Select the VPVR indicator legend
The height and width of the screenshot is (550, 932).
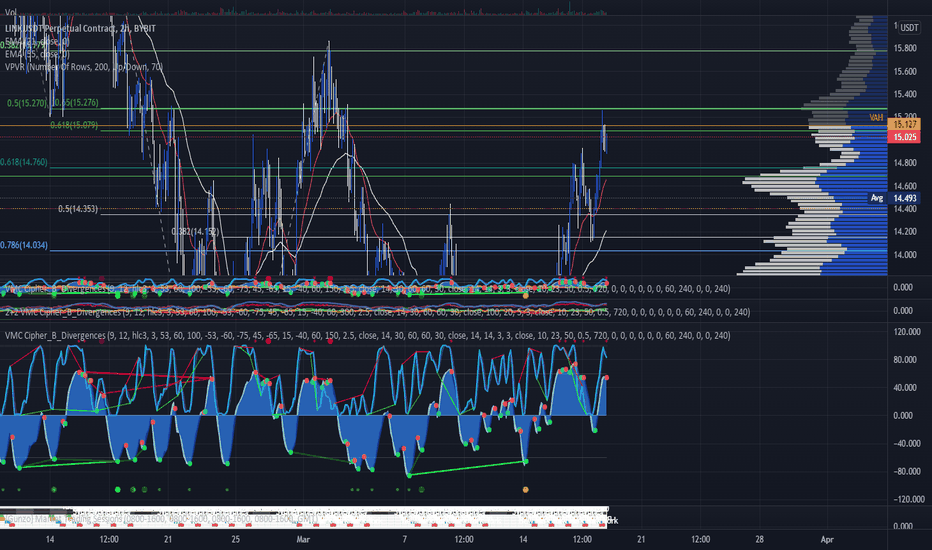[84, 67]
